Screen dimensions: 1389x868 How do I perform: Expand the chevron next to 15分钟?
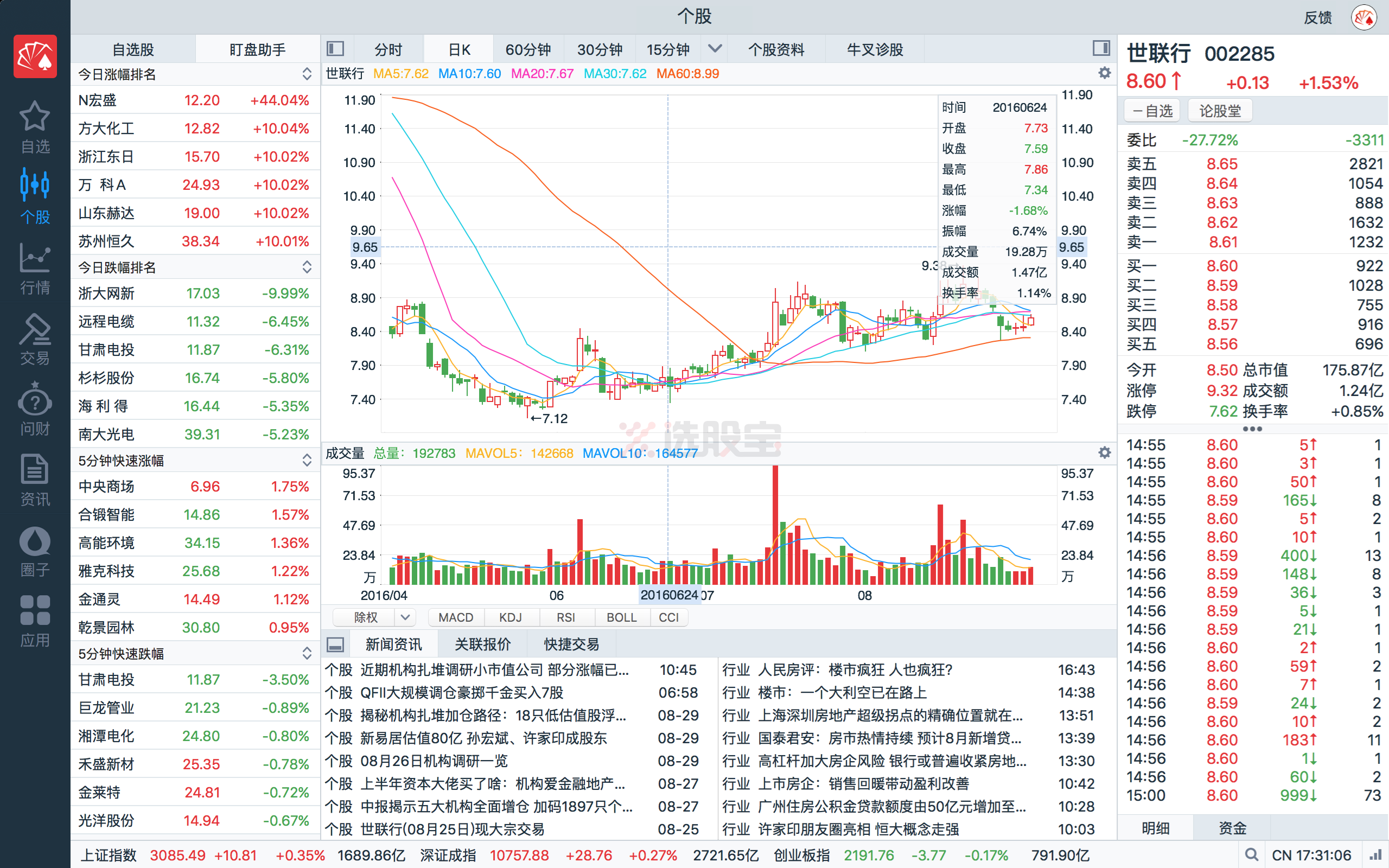click(715, 49)
